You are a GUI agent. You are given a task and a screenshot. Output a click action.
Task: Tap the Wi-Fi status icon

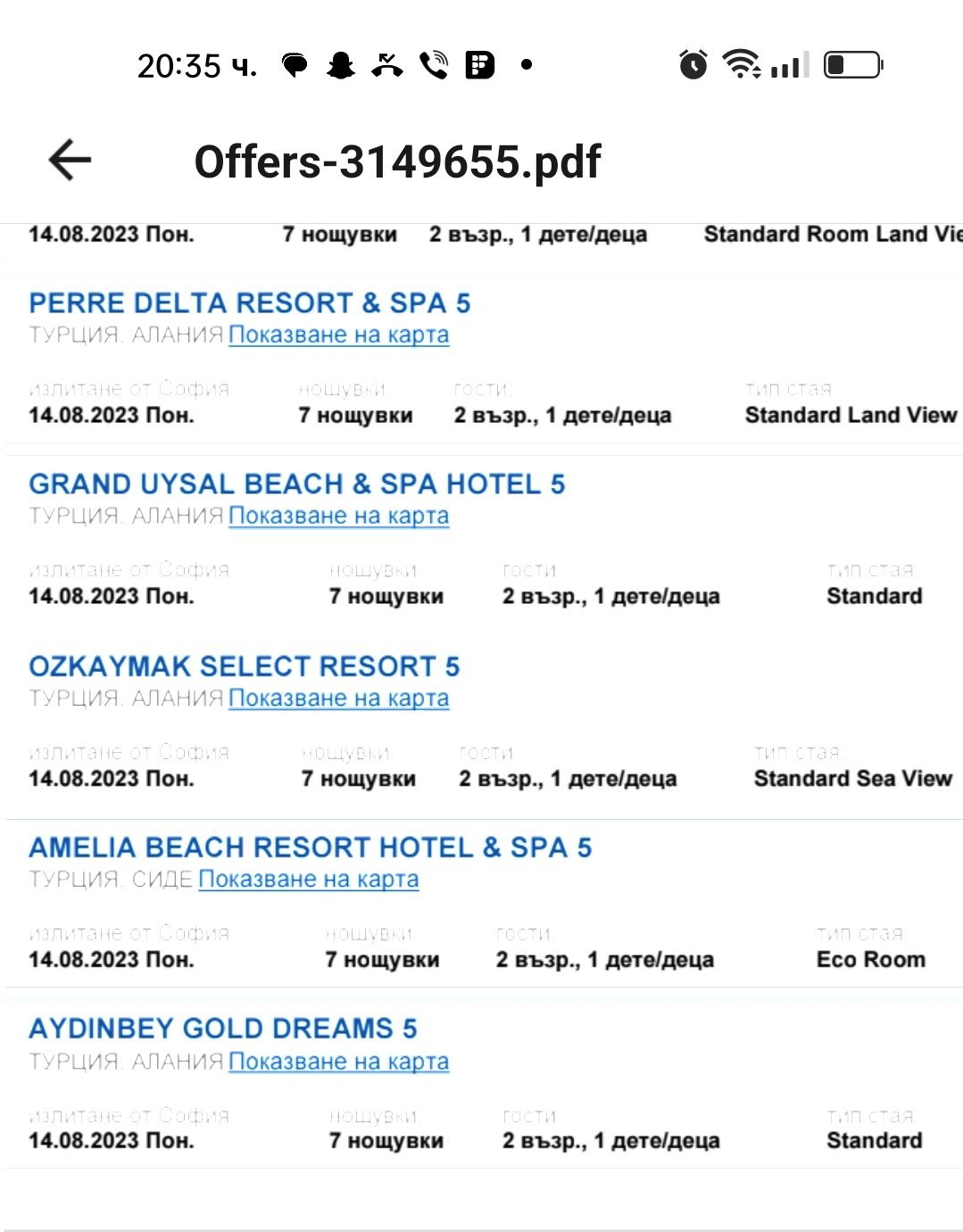[742, 64]
